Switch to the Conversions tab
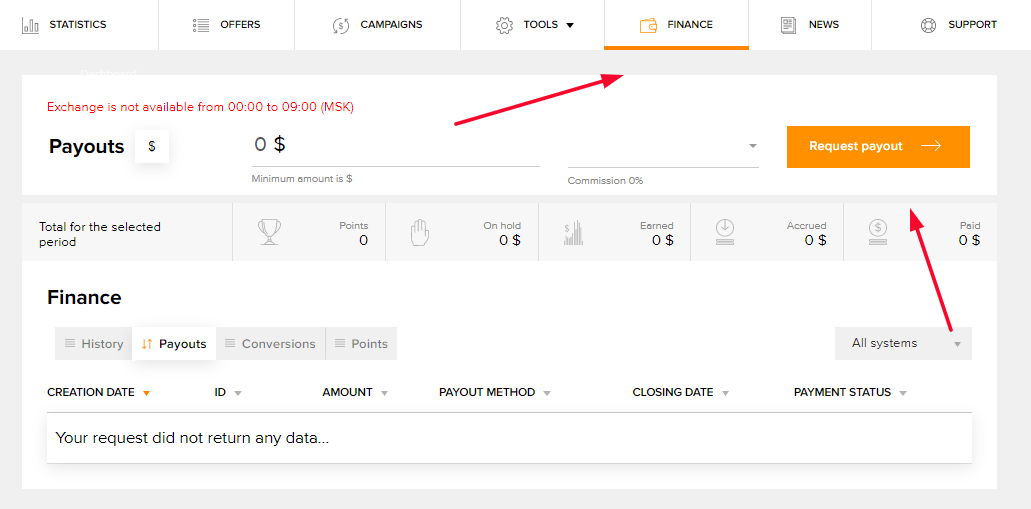Screen dimensions: 1031x509 [270, 344]
